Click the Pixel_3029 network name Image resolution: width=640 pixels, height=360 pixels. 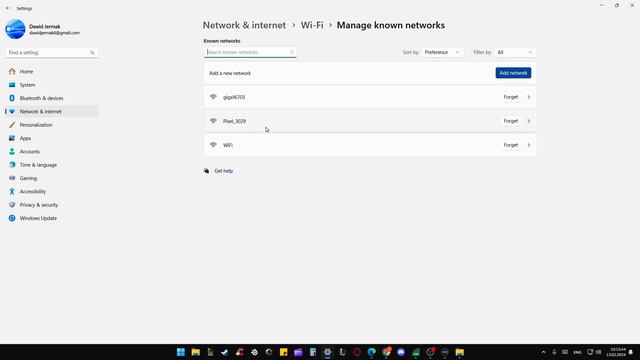[x=234, y=121]
